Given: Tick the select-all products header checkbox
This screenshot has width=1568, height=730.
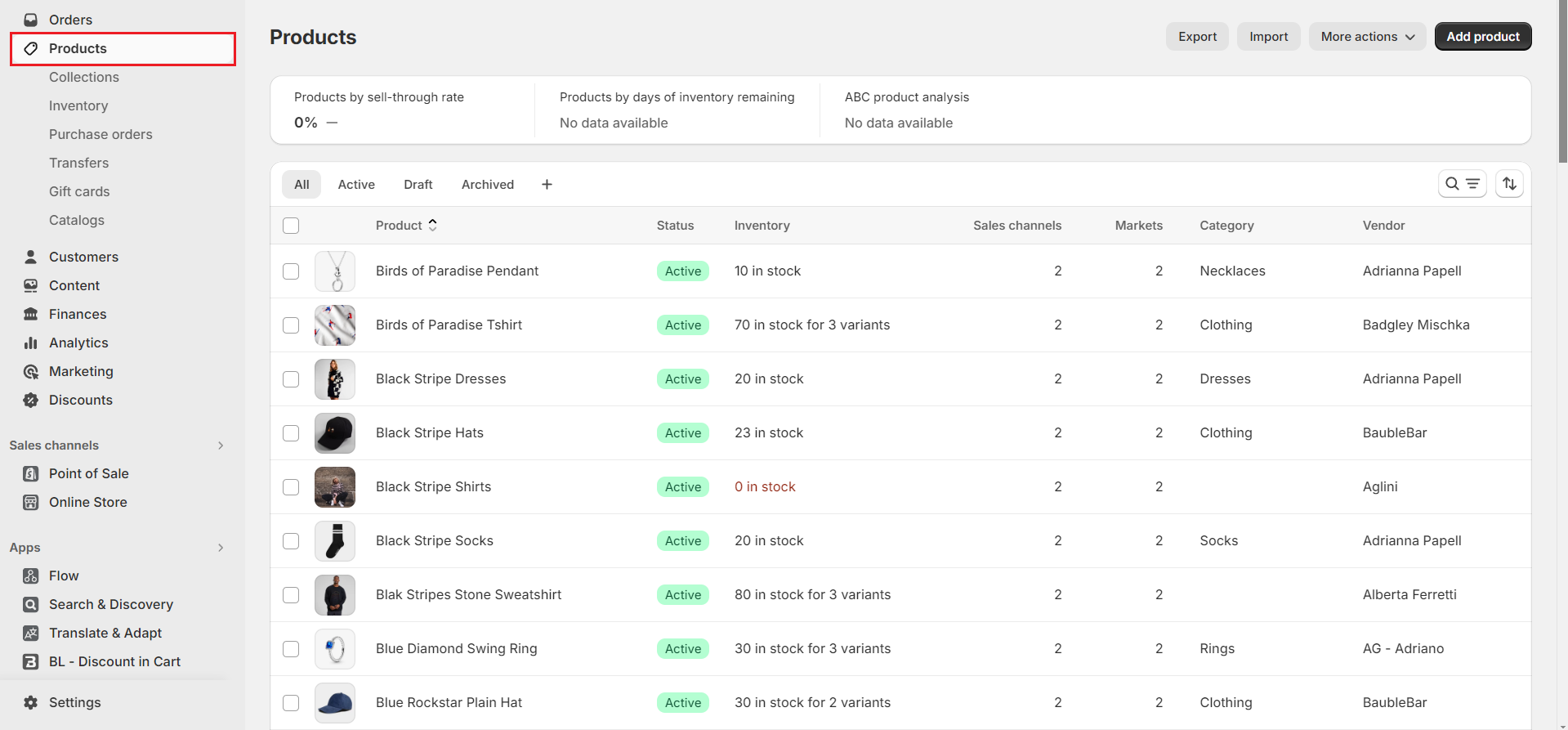Looking at the screenshot, I should tap(291, 226).
